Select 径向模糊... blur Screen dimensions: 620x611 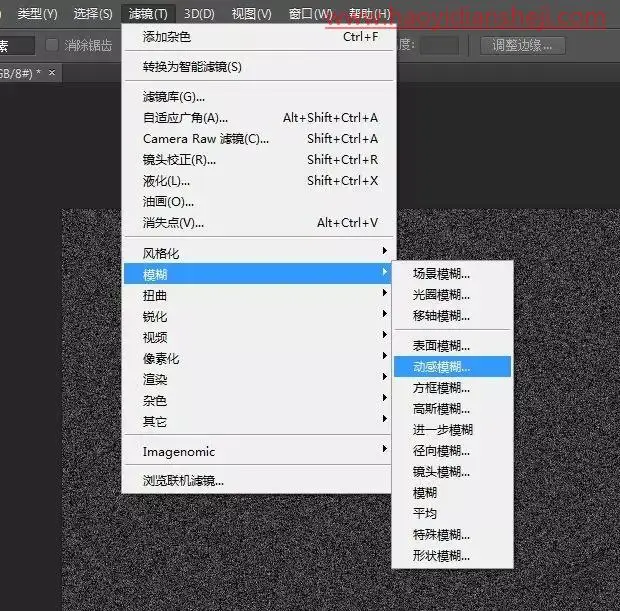tap(453, 450)
